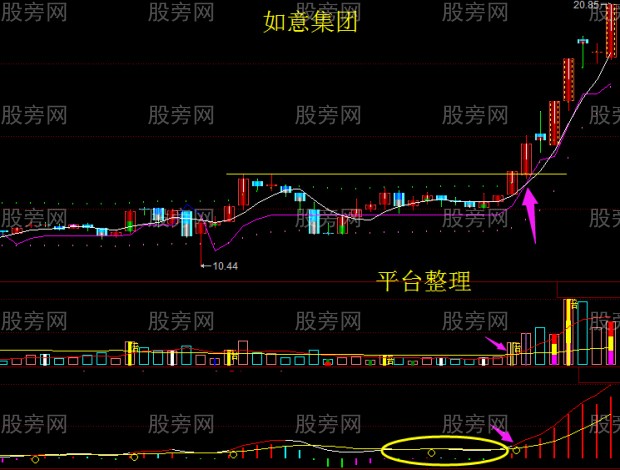The width and height of the screenshot is (620, 470).
Task: Click the 平台整理 annotation label
Action: tap(423, 281)
